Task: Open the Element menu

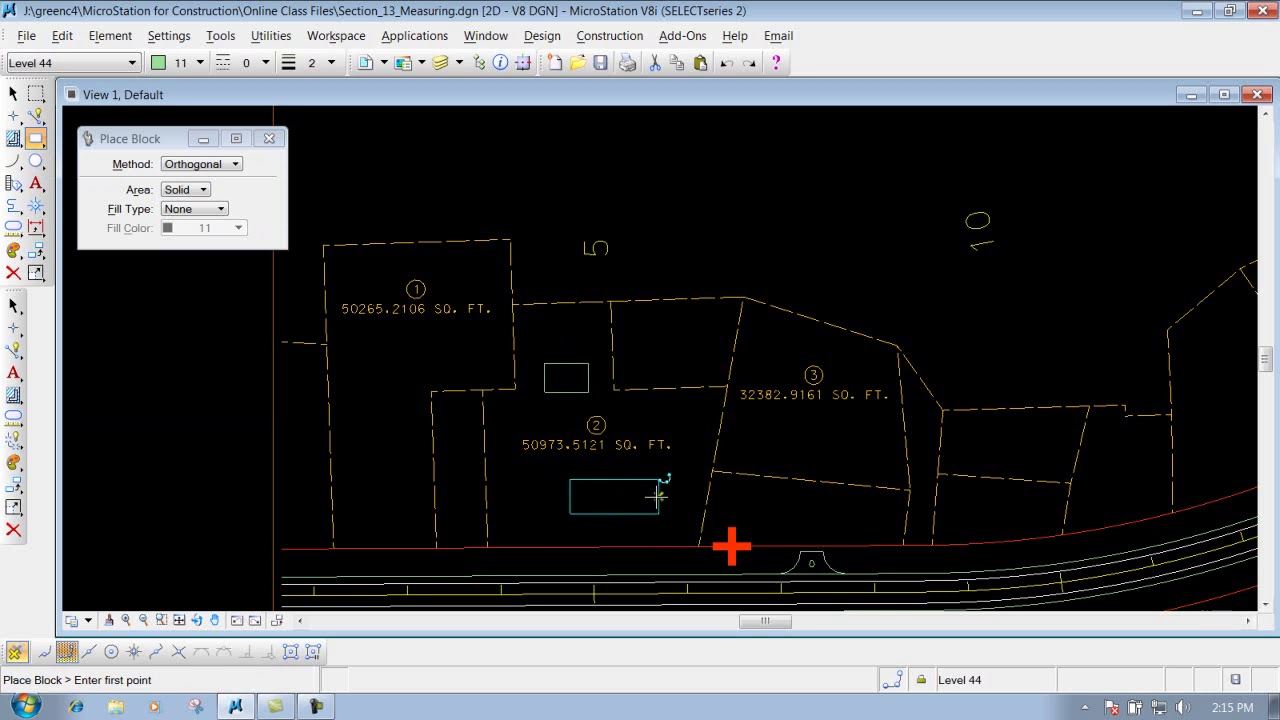Action: (x=110, y=36)
